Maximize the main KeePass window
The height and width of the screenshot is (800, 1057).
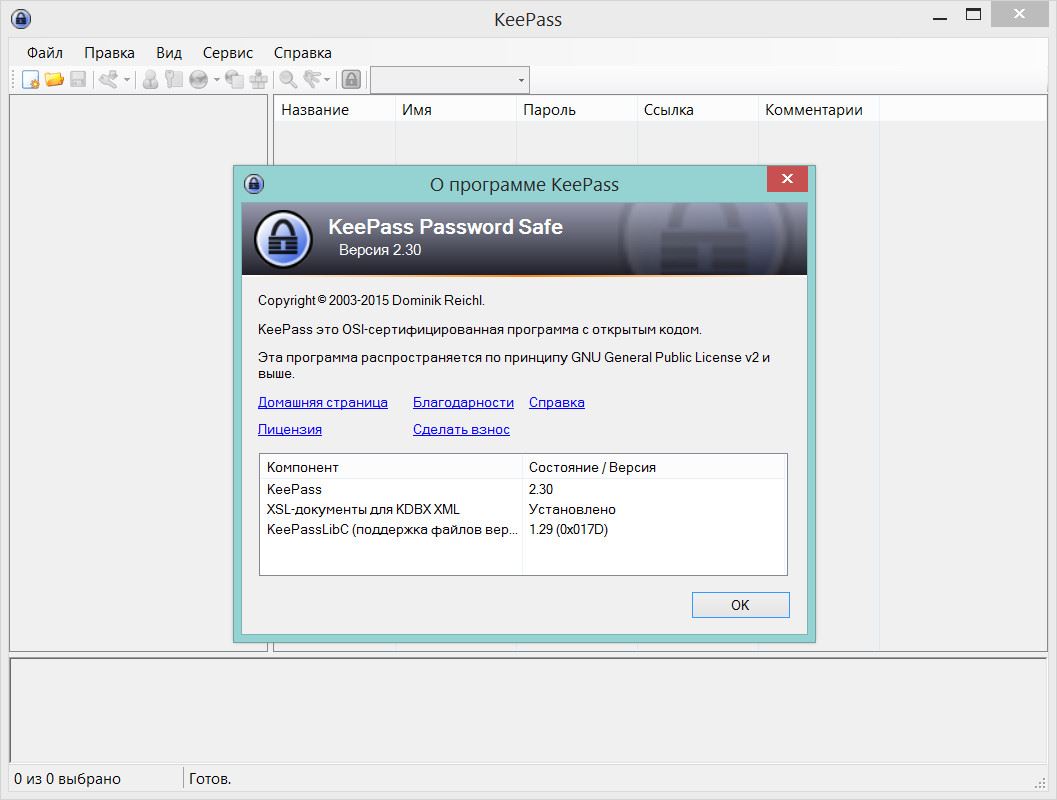[973, 14]
